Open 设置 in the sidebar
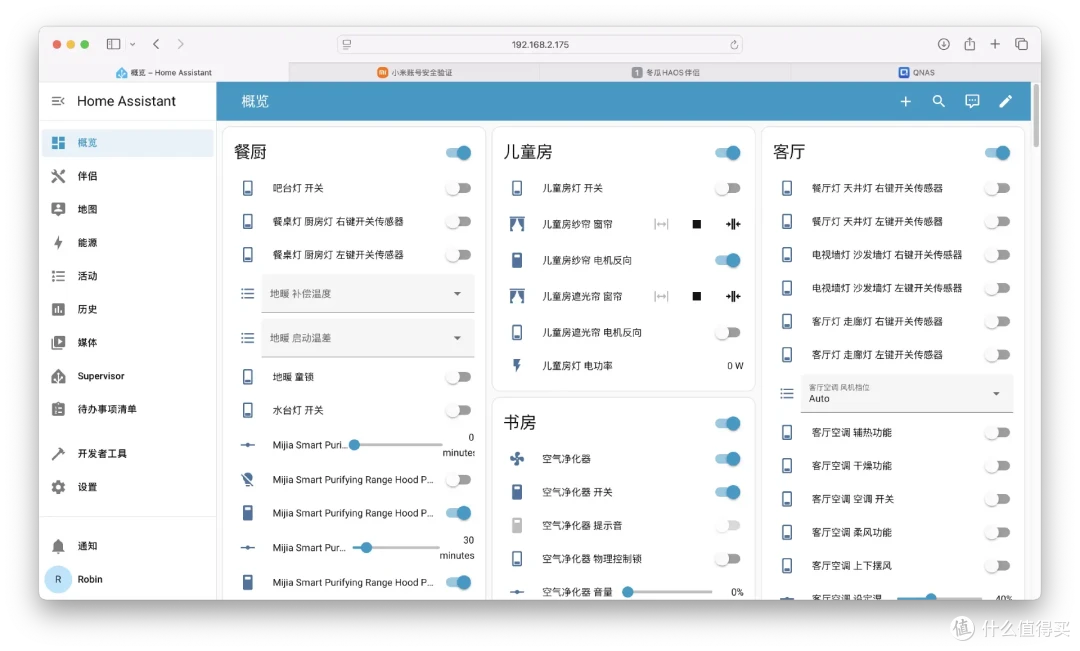This screenshot has height=651, width=1080. point(127,487)
